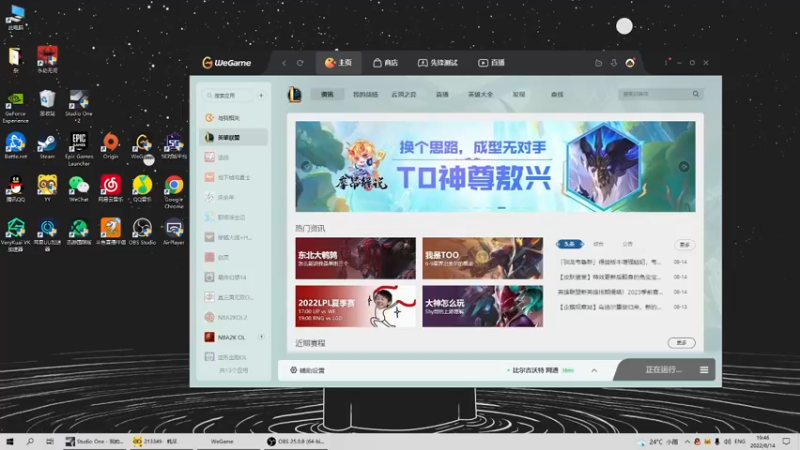Open Windows taskbar search

click(30, 442)
